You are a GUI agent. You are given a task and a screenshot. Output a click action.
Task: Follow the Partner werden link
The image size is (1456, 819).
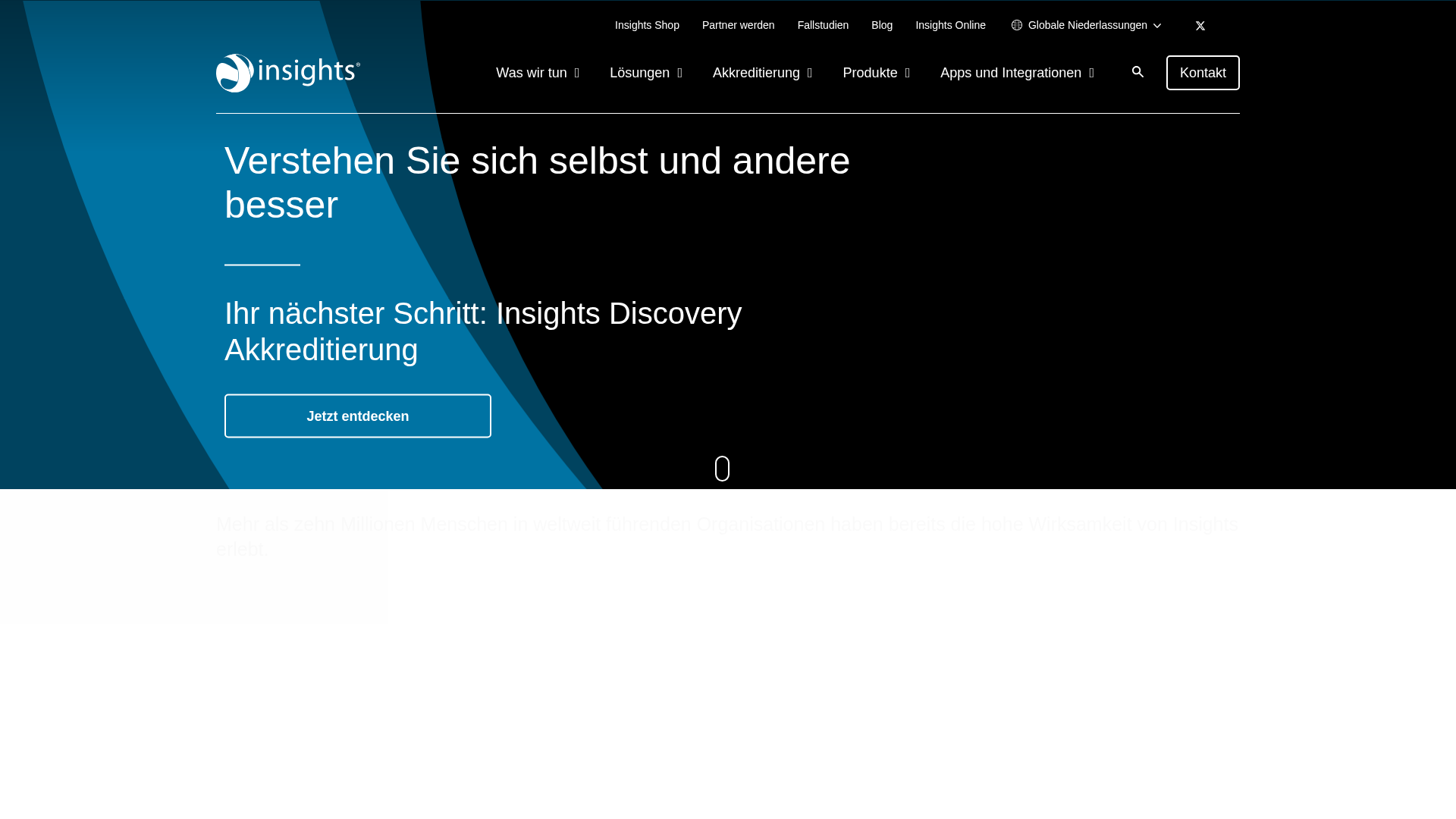tap(739, 25)
